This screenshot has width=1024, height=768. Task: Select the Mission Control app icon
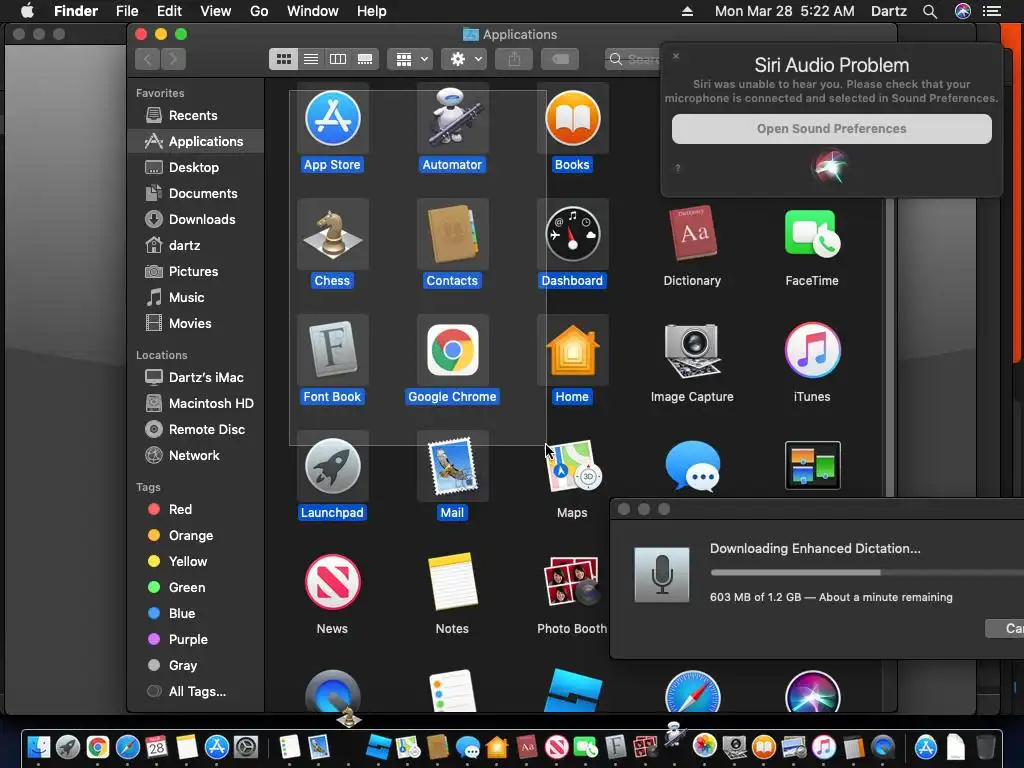[812, 466]
